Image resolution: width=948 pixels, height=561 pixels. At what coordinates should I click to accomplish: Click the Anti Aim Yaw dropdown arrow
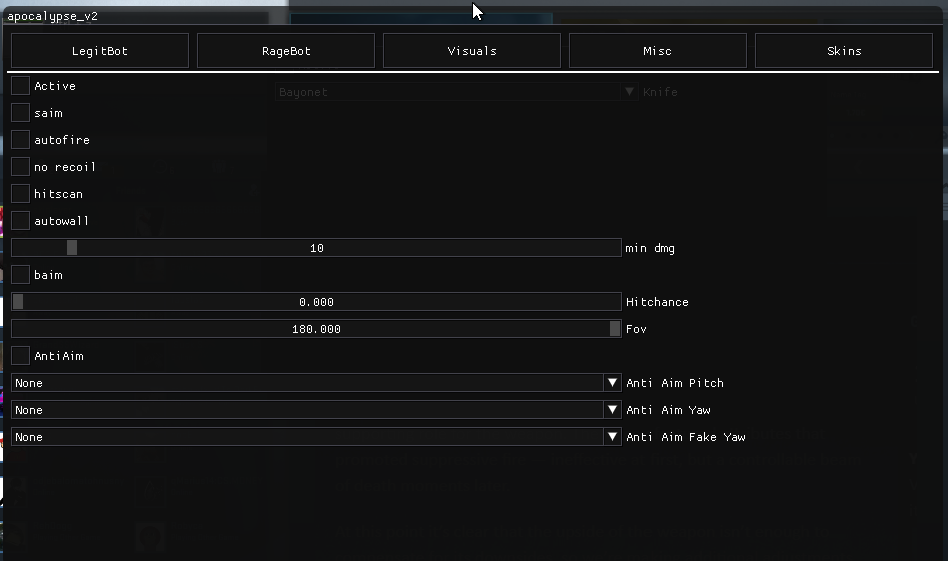tap(612, 410)
